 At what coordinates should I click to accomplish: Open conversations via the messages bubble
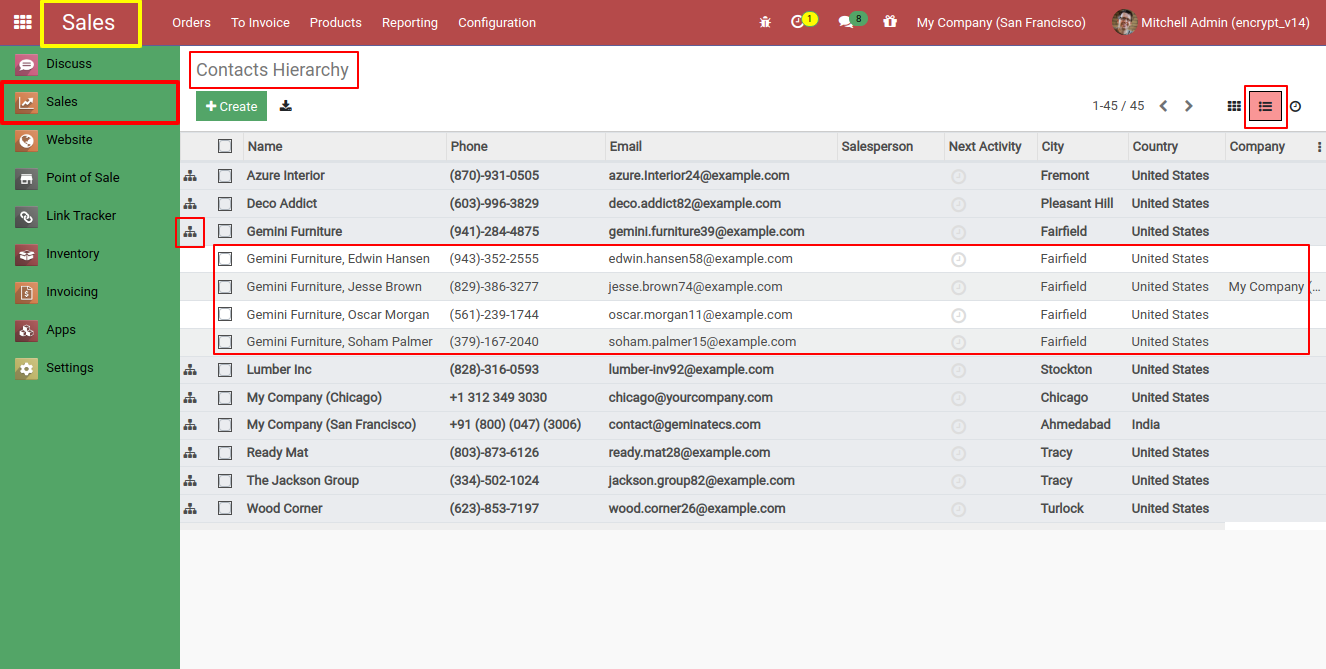click(x=845, y=22)
